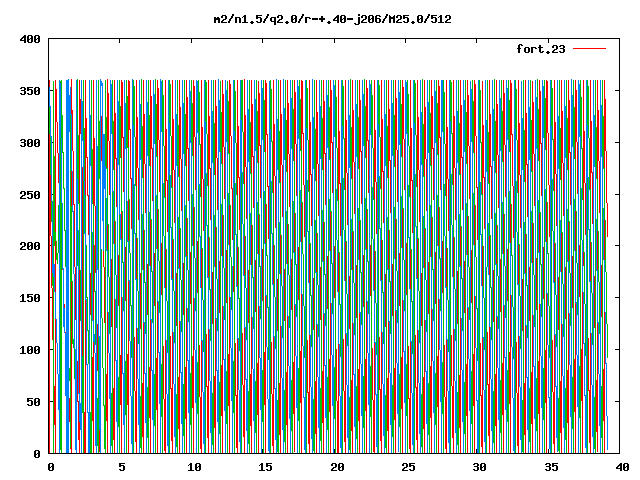The image size is (640, 480).
Task: Click y-axis label 250
Action: [x=30, y=195]
